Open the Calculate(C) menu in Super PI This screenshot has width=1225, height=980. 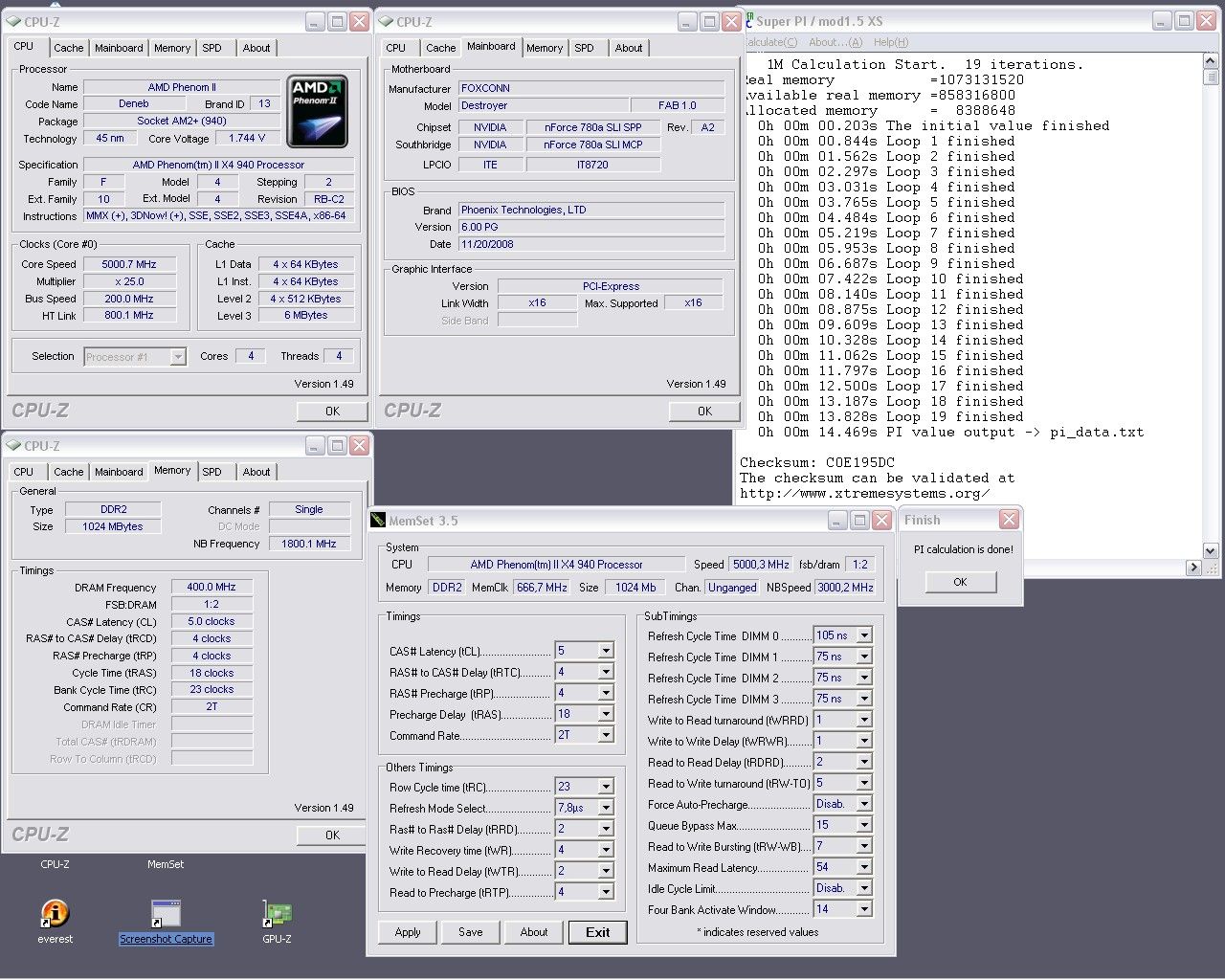769,42
